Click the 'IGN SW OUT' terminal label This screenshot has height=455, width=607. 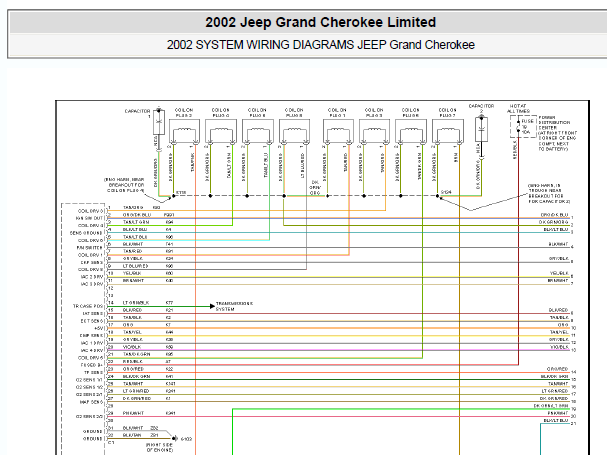[x=90, y=218]
